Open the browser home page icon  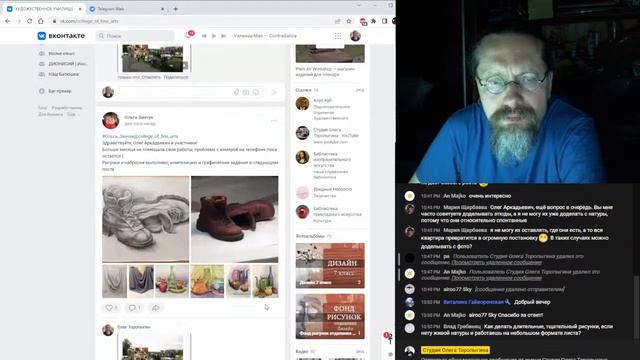click(x=40, y=21)
